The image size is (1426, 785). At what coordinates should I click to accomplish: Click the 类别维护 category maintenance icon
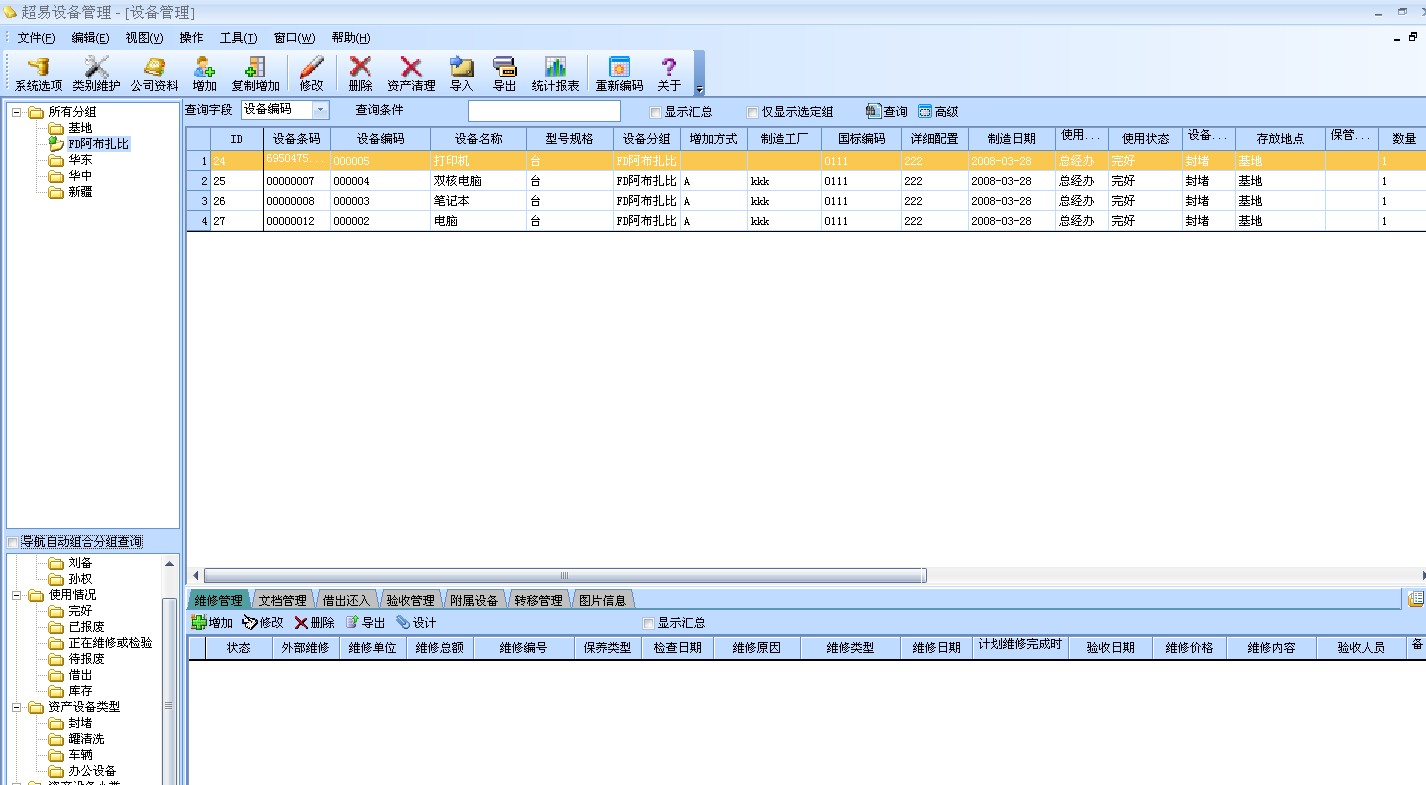[96, 74]
